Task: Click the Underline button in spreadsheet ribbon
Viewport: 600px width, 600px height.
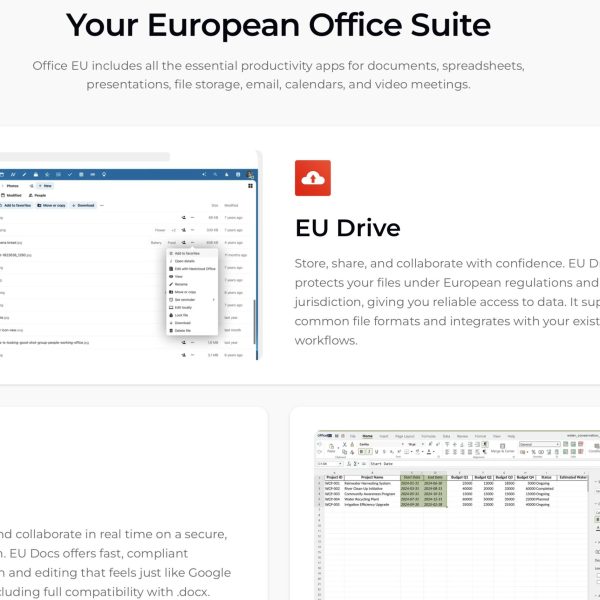Action: point(377,452)
